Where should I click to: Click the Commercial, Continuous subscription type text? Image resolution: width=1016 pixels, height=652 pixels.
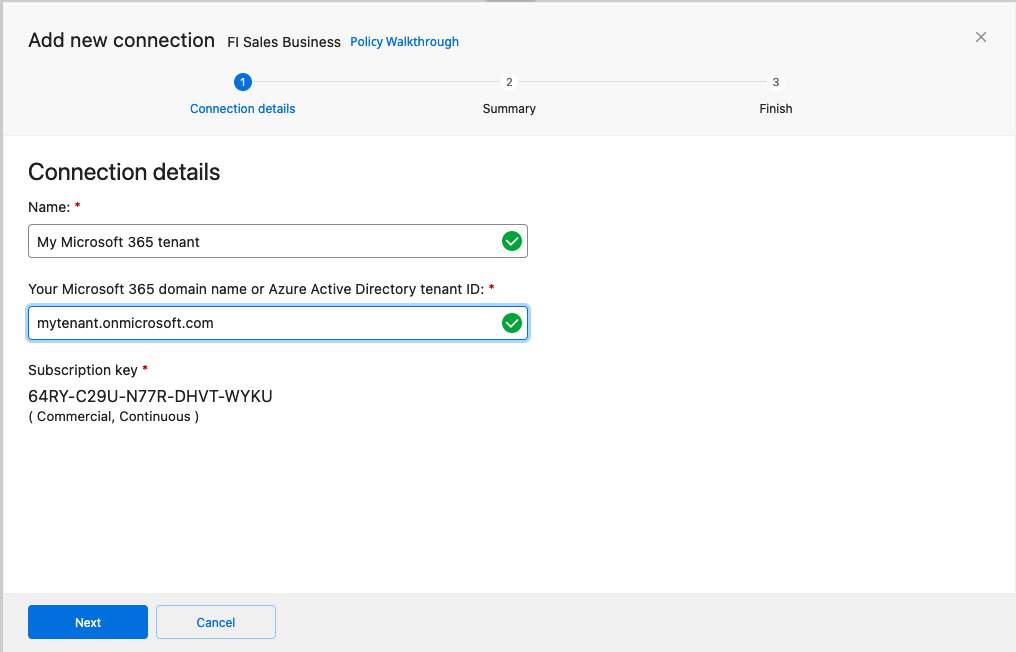[x=113, y=416]
